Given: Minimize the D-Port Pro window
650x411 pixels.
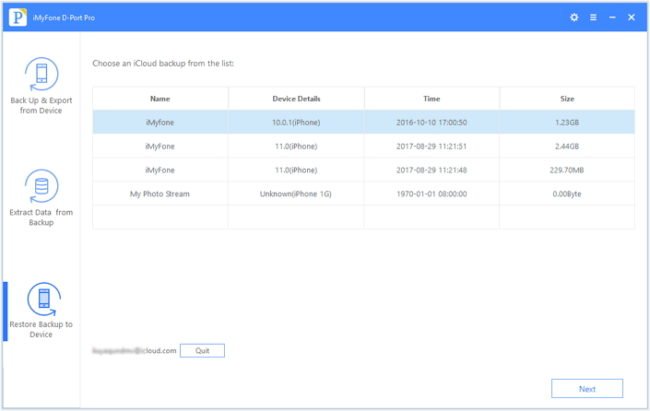Looking at the screenshot, I should pyautogui.click(x=612, y=17).
